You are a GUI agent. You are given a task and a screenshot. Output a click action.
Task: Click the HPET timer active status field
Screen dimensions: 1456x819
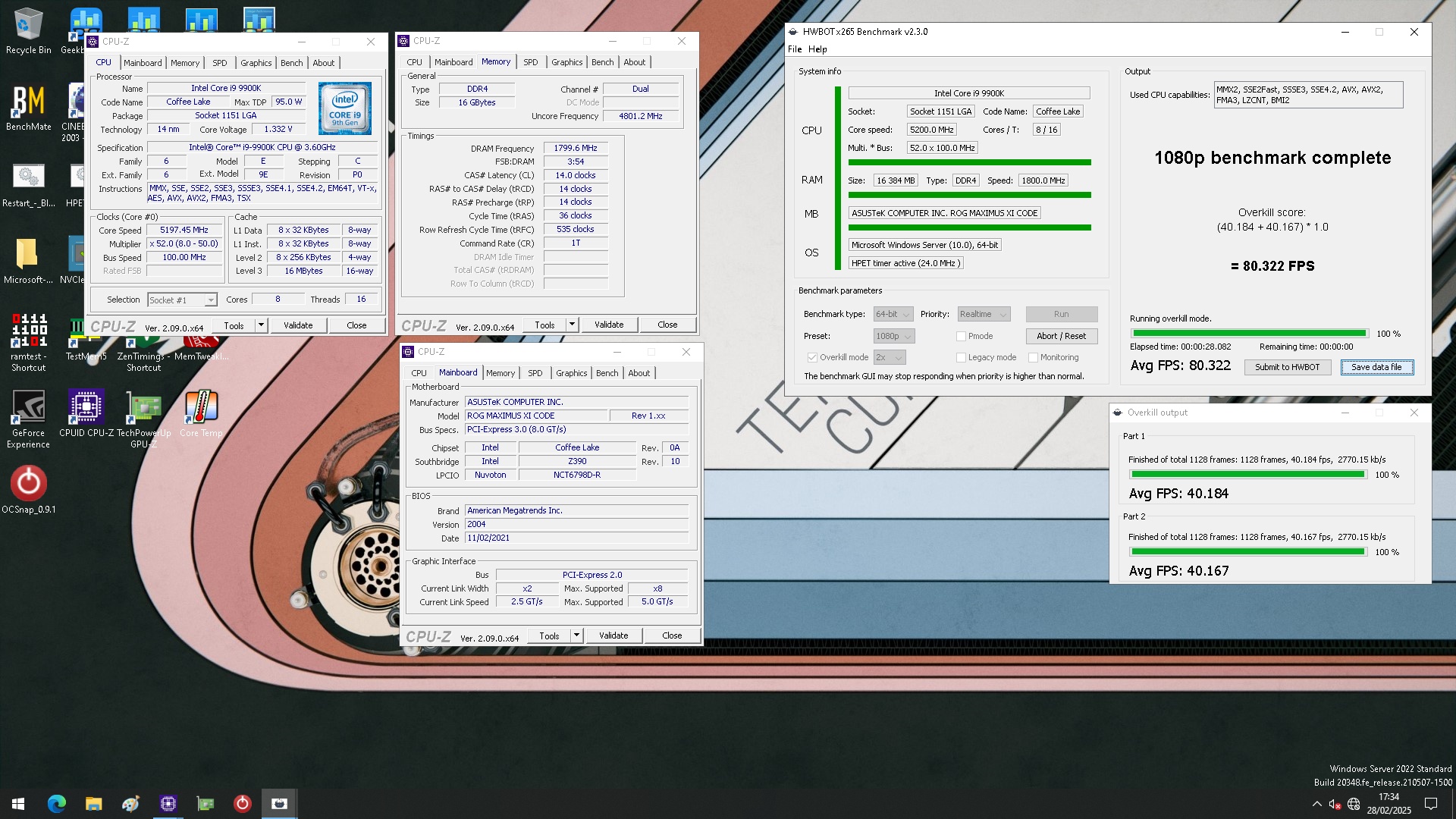[905, 263]
